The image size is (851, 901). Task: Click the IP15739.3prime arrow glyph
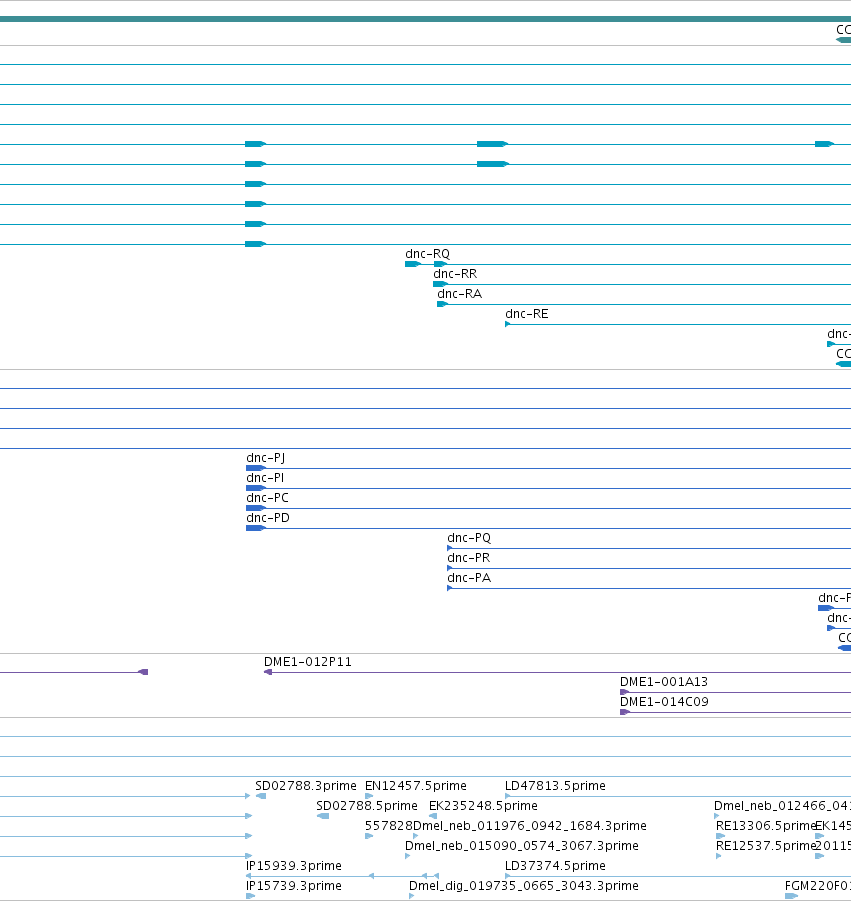pyautogui.click(x=251, y=896)
